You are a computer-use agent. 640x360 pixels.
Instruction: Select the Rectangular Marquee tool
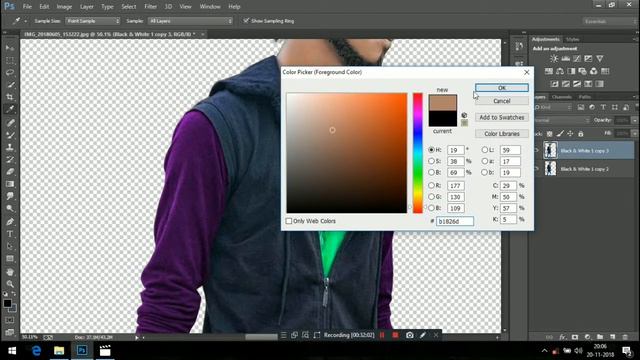point(10,60)
